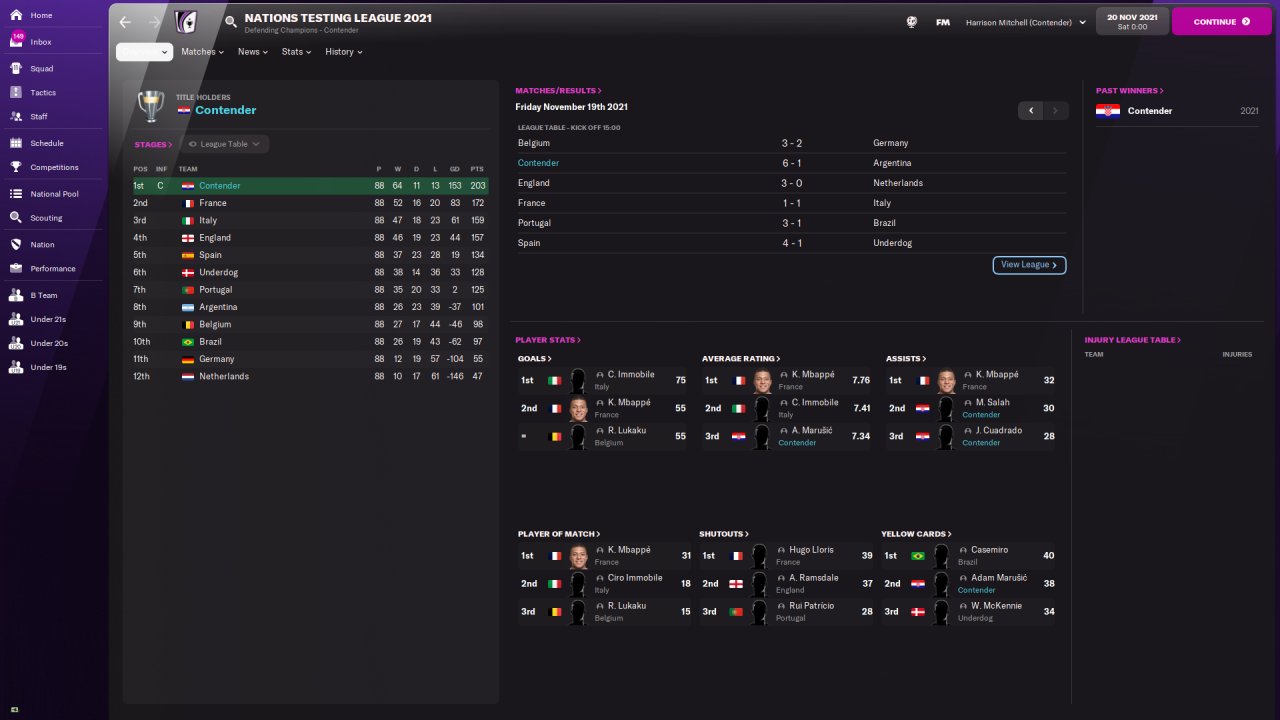Screen dimensions: 1280x720
Task: Click the Belgium 3 - 2 Germany result
Action: (x=791, y=143)
